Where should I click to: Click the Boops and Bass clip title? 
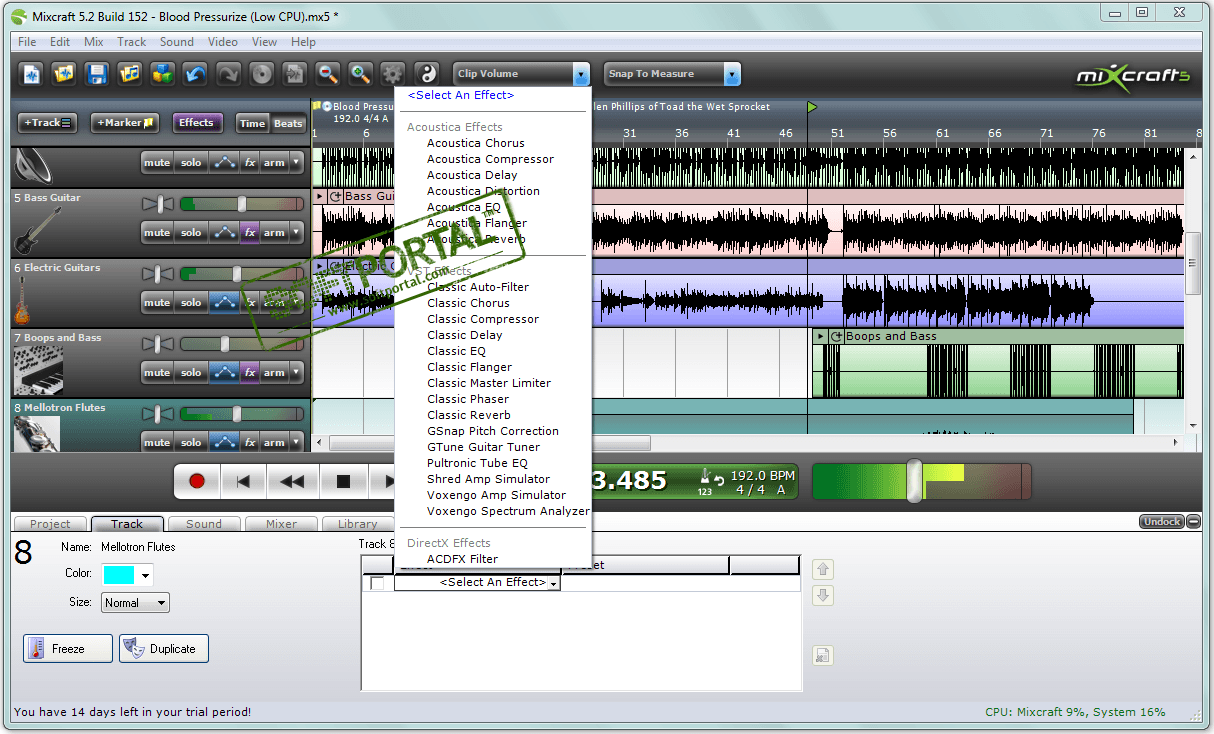pyautogui.click(x=891, y=337)
